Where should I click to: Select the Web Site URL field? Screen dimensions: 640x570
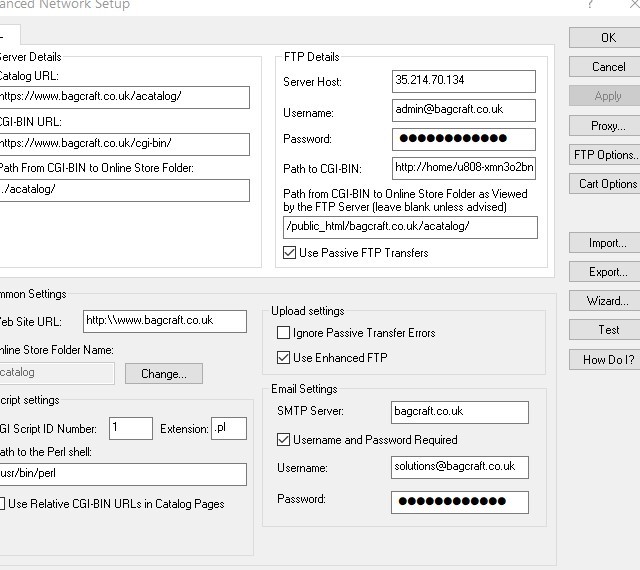coord(164,321)
